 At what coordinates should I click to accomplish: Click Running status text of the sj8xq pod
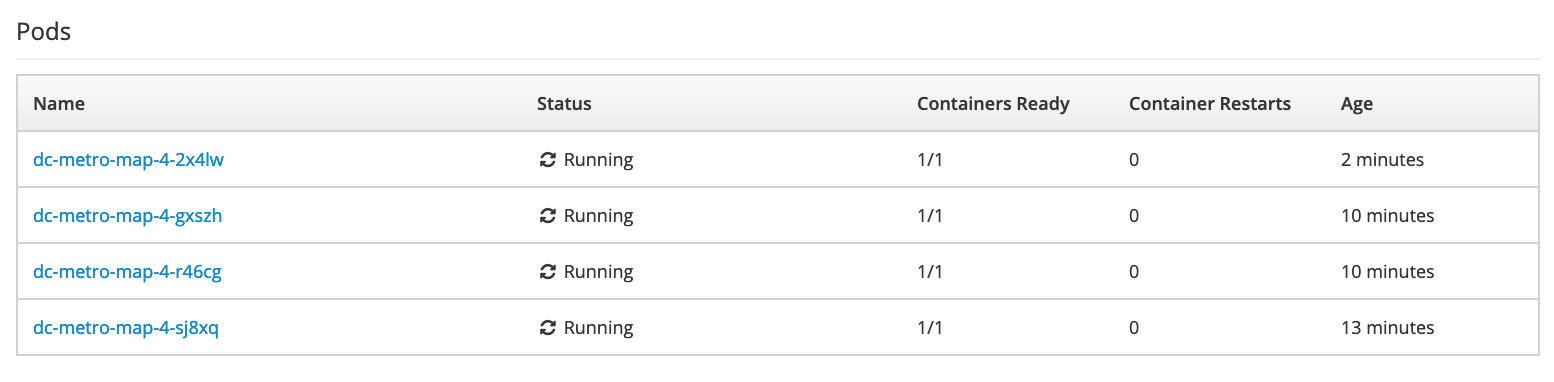point(598,328)
